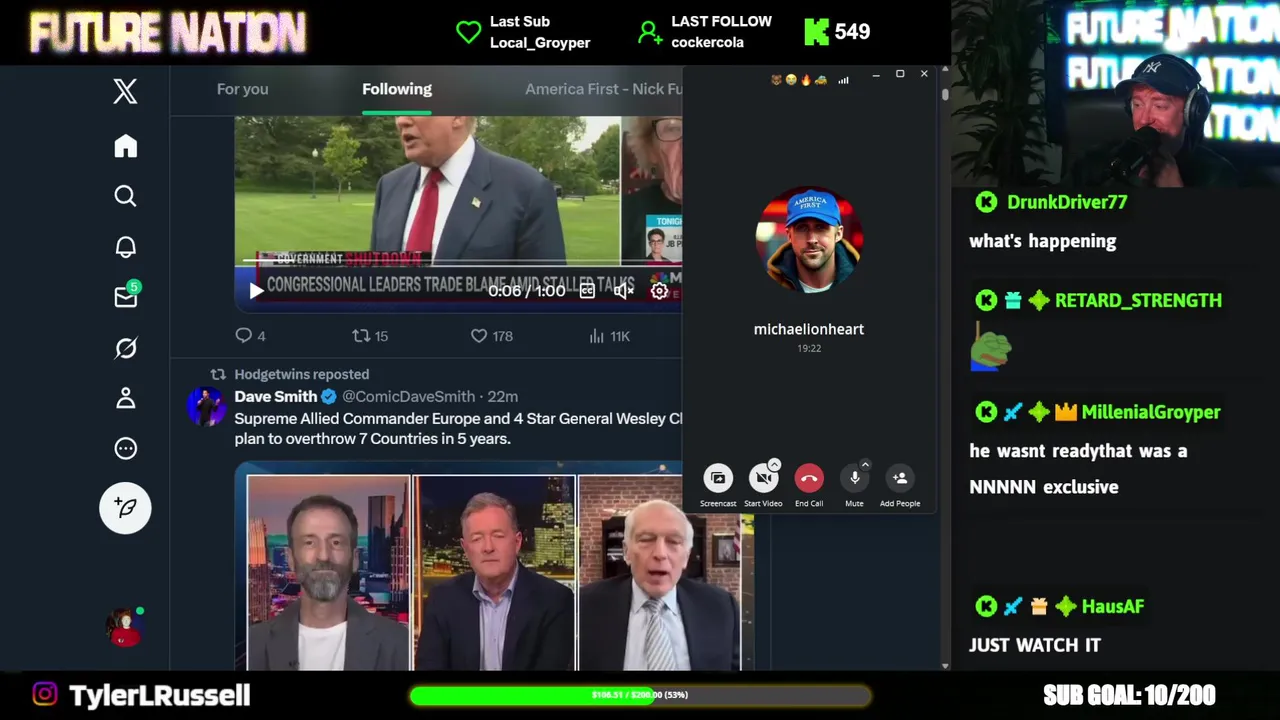
Task: Play the Trump video clip
Action: coord(256,291)
